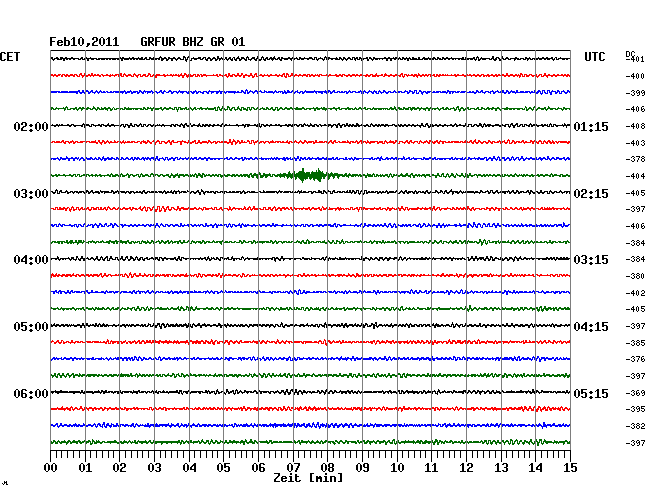This screenshot has height=494, width=650.
Task: Click the 05:15 UTC time label
Action: [x=591, y=393]
